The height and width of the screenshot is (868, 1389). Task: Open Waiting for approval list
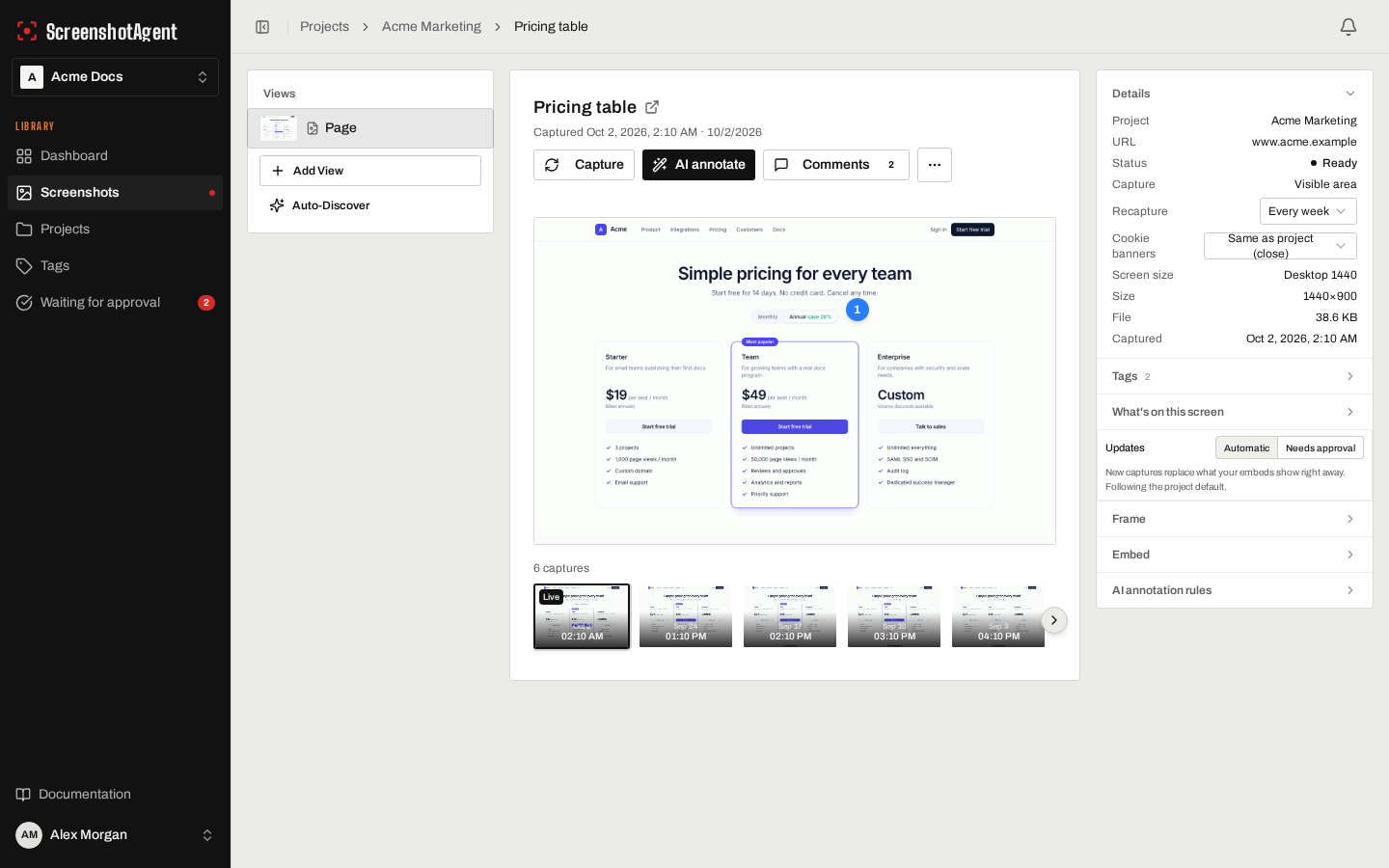[116, 303]
